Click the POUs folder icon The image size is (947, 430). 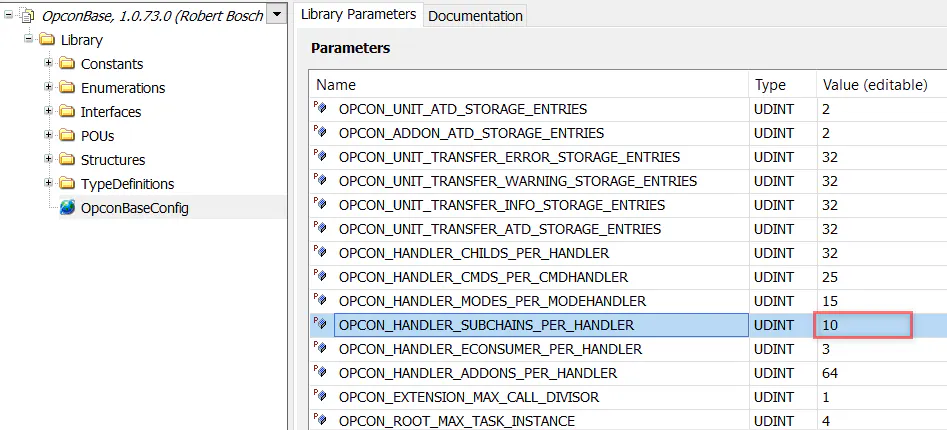[67, 136]
